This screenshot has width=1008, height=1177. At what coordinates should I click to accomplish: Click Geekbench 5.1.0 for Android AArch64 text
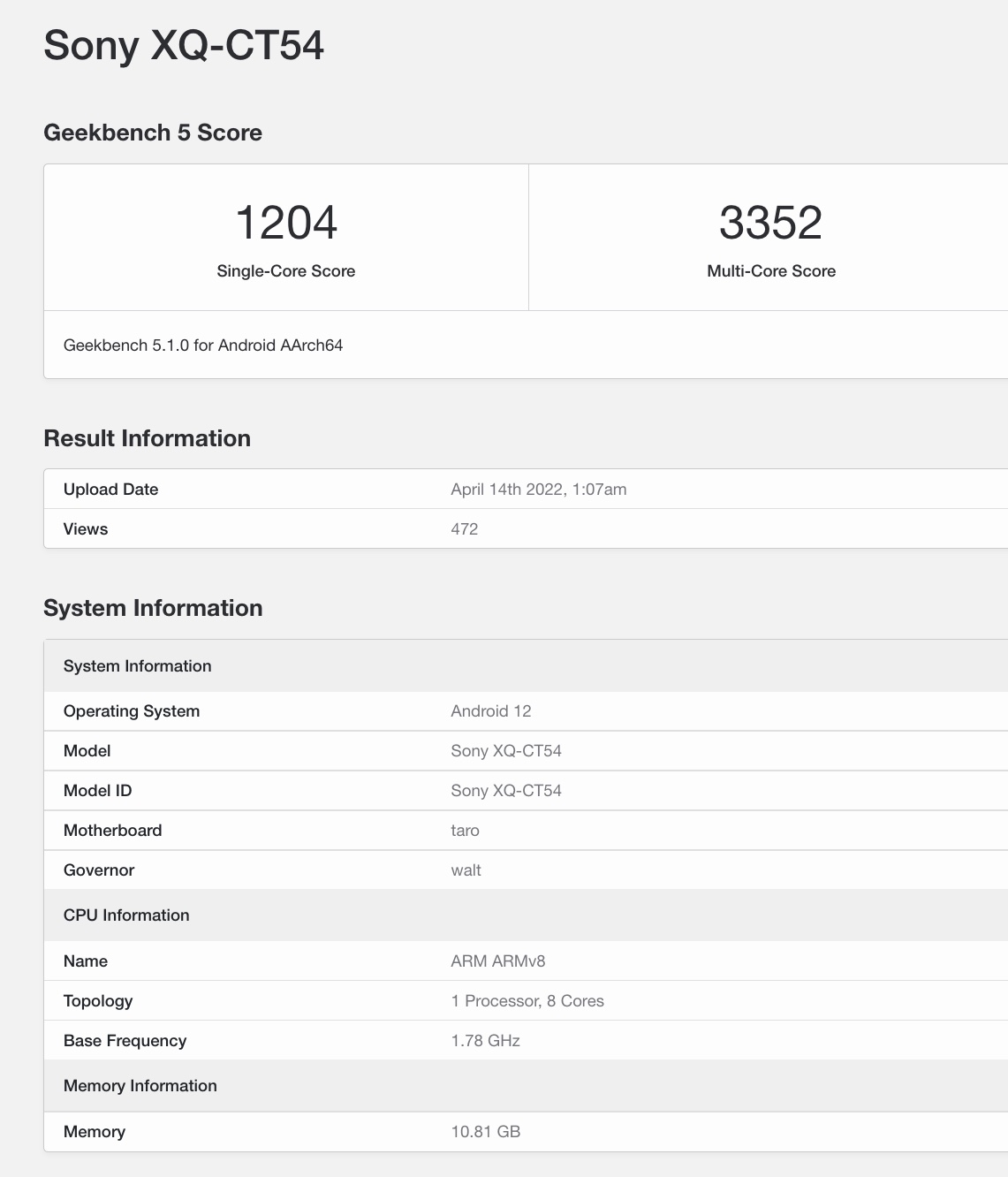coord(203,346)
